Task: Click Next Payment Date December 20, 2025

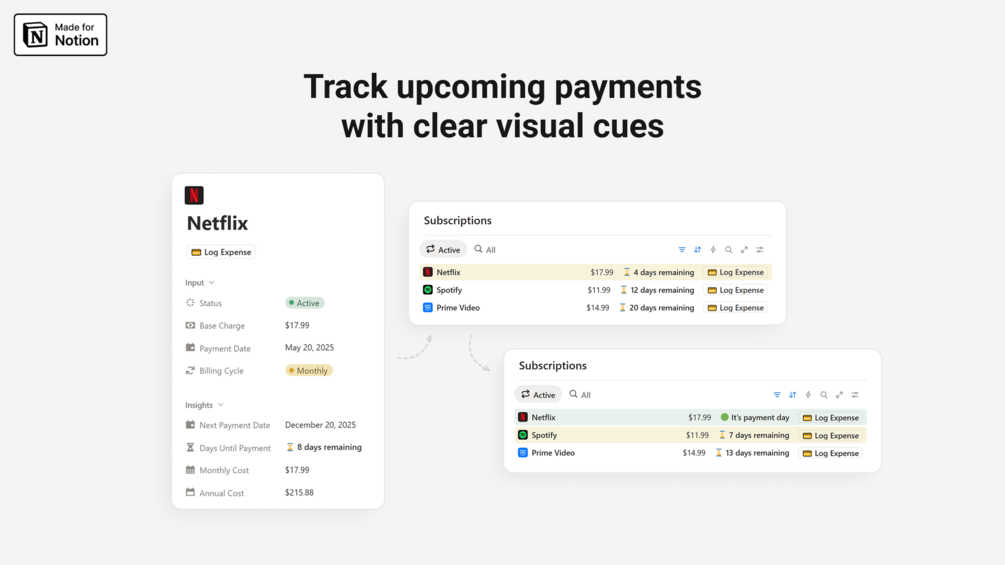Action: click(320, 425)
